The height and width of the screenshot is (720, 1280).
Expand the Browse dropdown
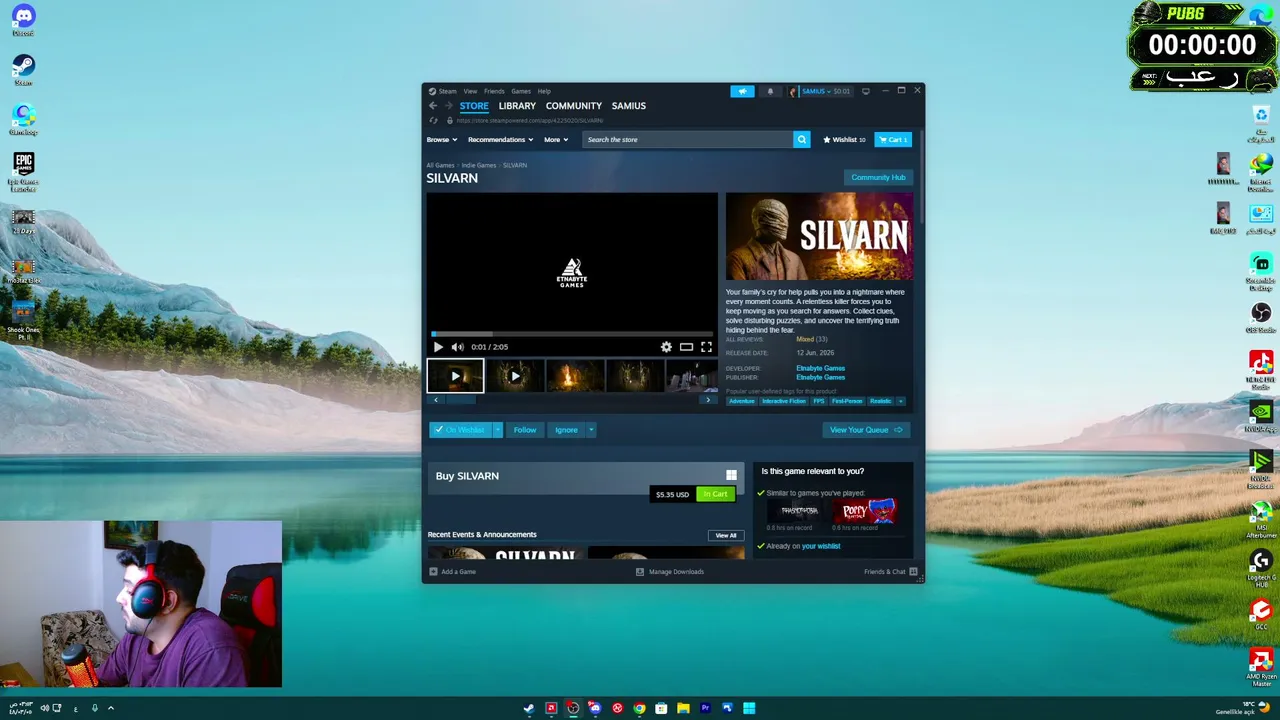click(442, 140)
